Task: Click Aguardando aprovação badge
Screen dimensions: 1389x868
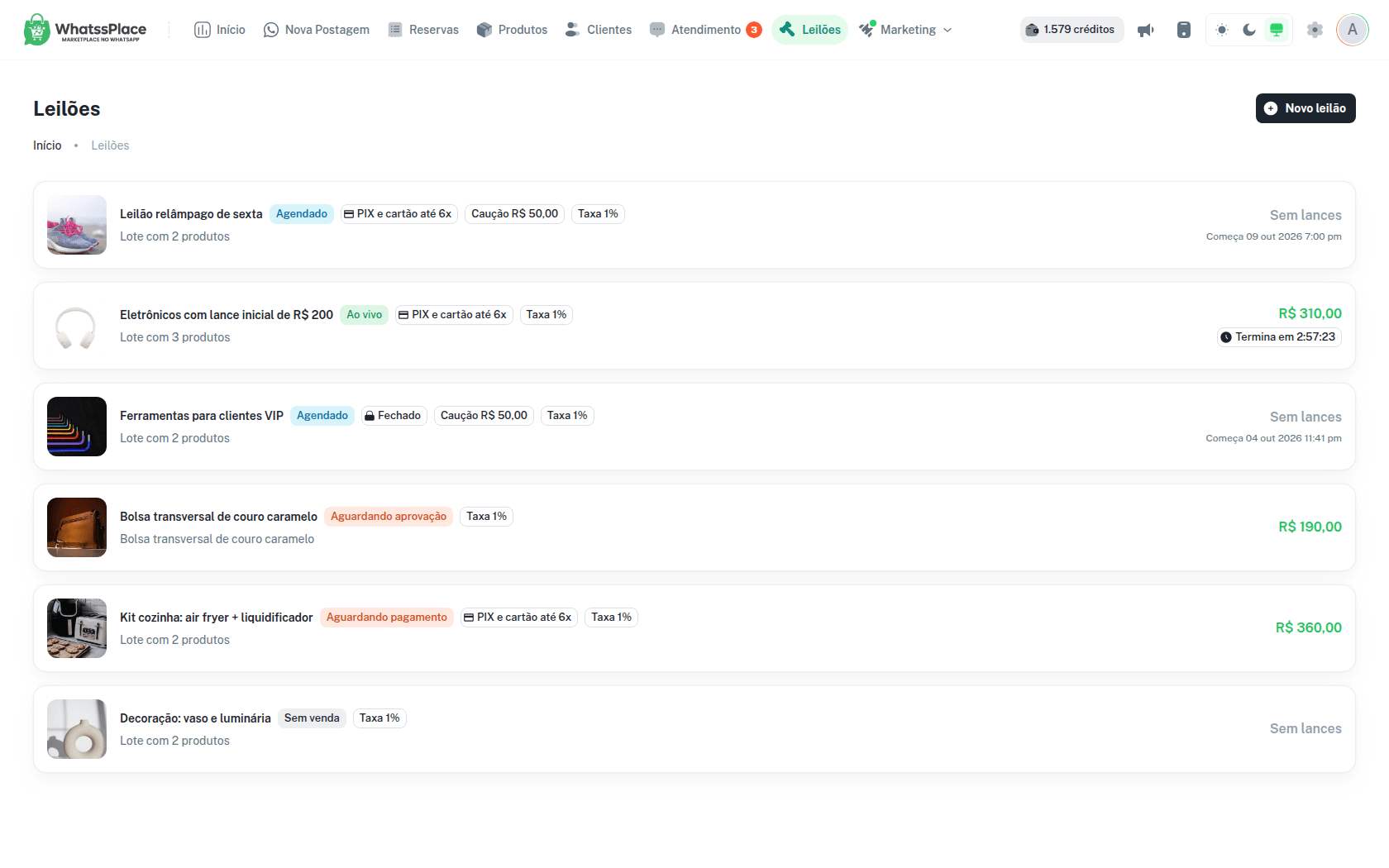Action: [x=389, y=517]
